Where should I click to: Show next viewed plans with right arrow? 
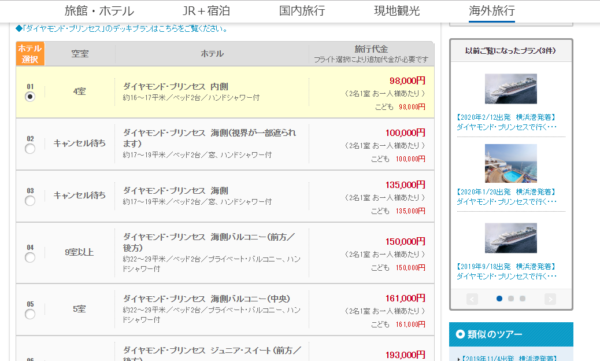click(550, 299)
